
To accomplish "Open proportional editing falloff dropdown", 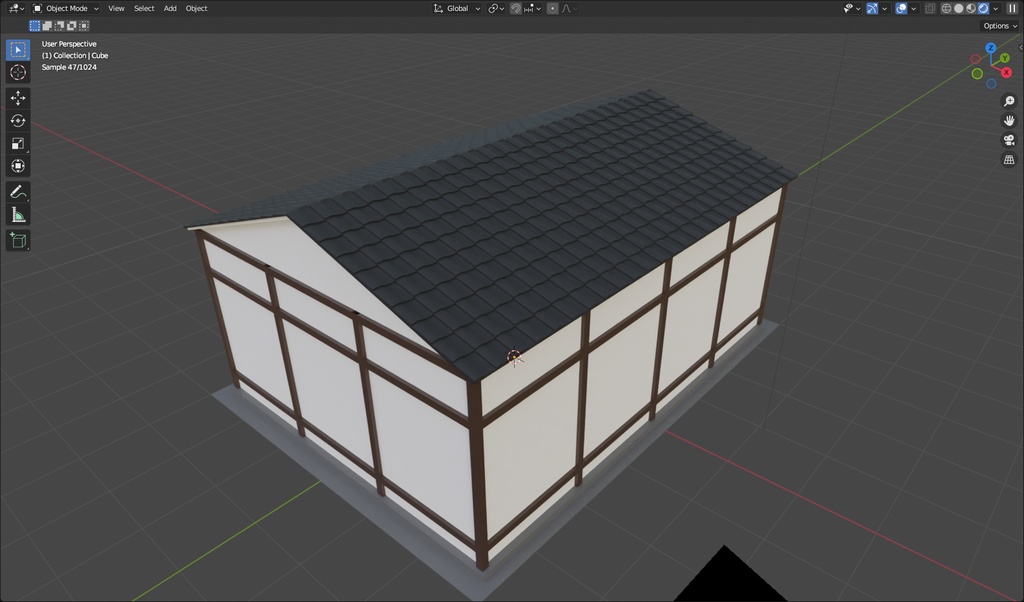I will coord(569,8).
